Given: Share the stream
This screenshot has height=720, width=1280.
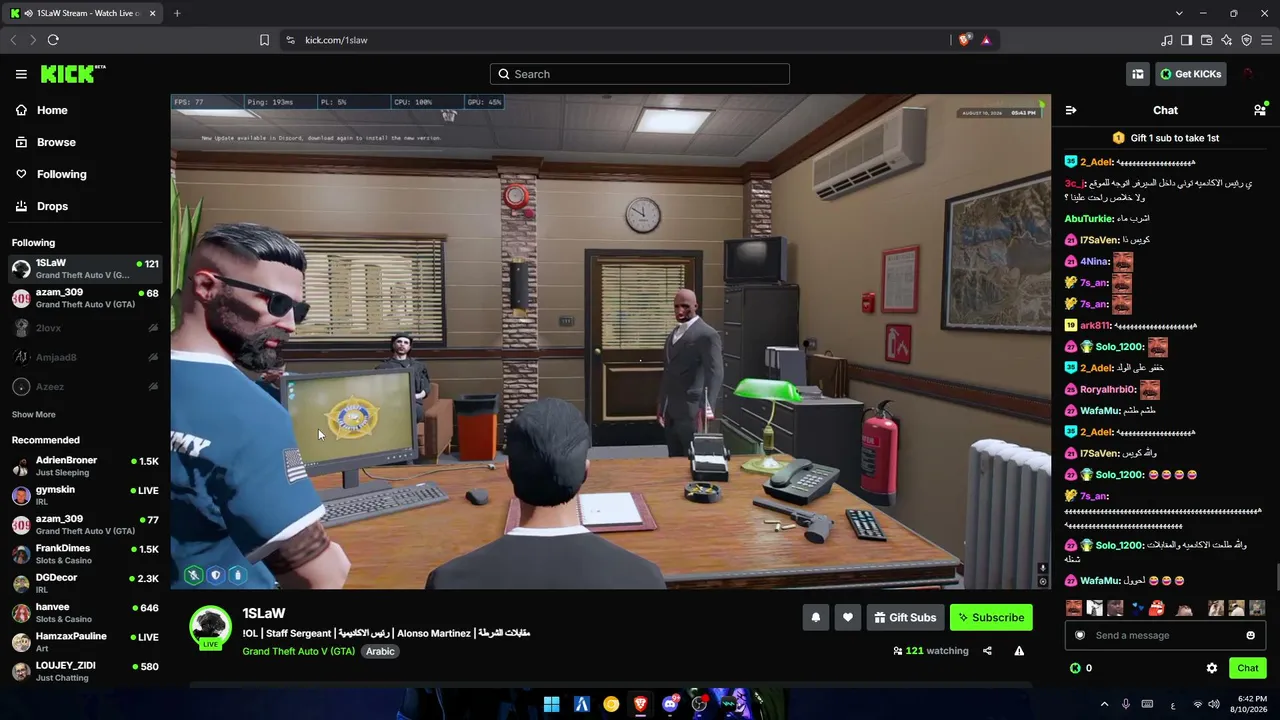Looking at the screenshot, I should pyautogui.click(x=987, y=651).
